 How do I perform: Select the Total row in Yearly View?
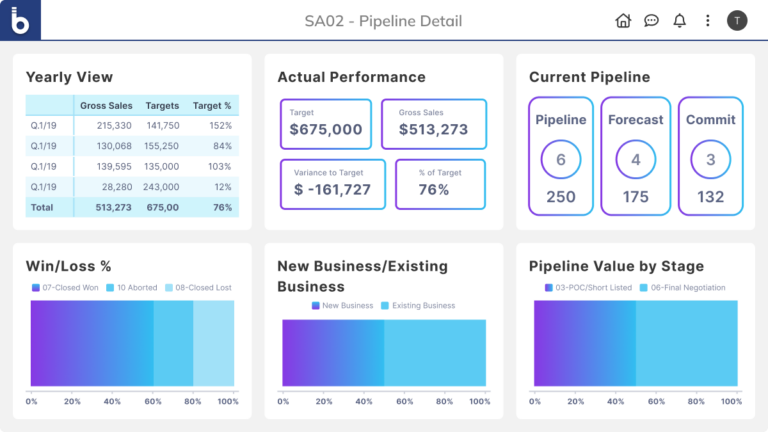tap(132, 207)
